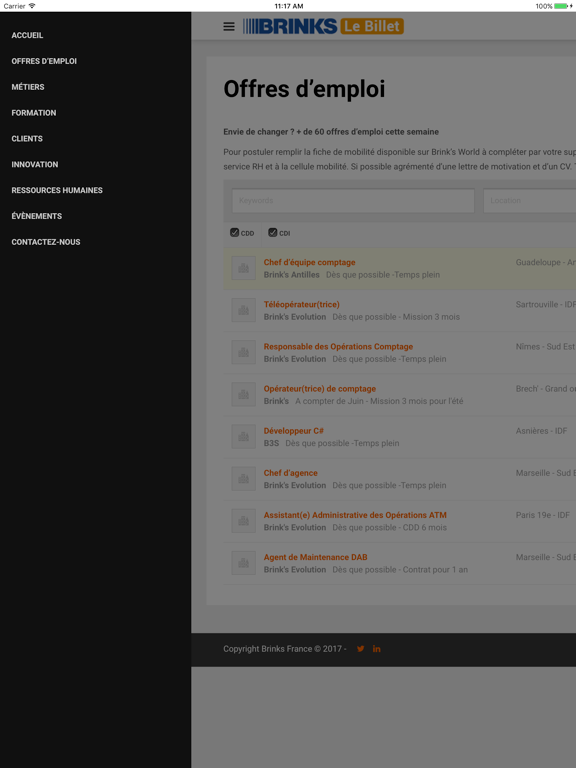Screen dimensions: 576x768
Task: Click company icon beside Opérateur(trice) de comptage
Action: (x=243, y=394)
